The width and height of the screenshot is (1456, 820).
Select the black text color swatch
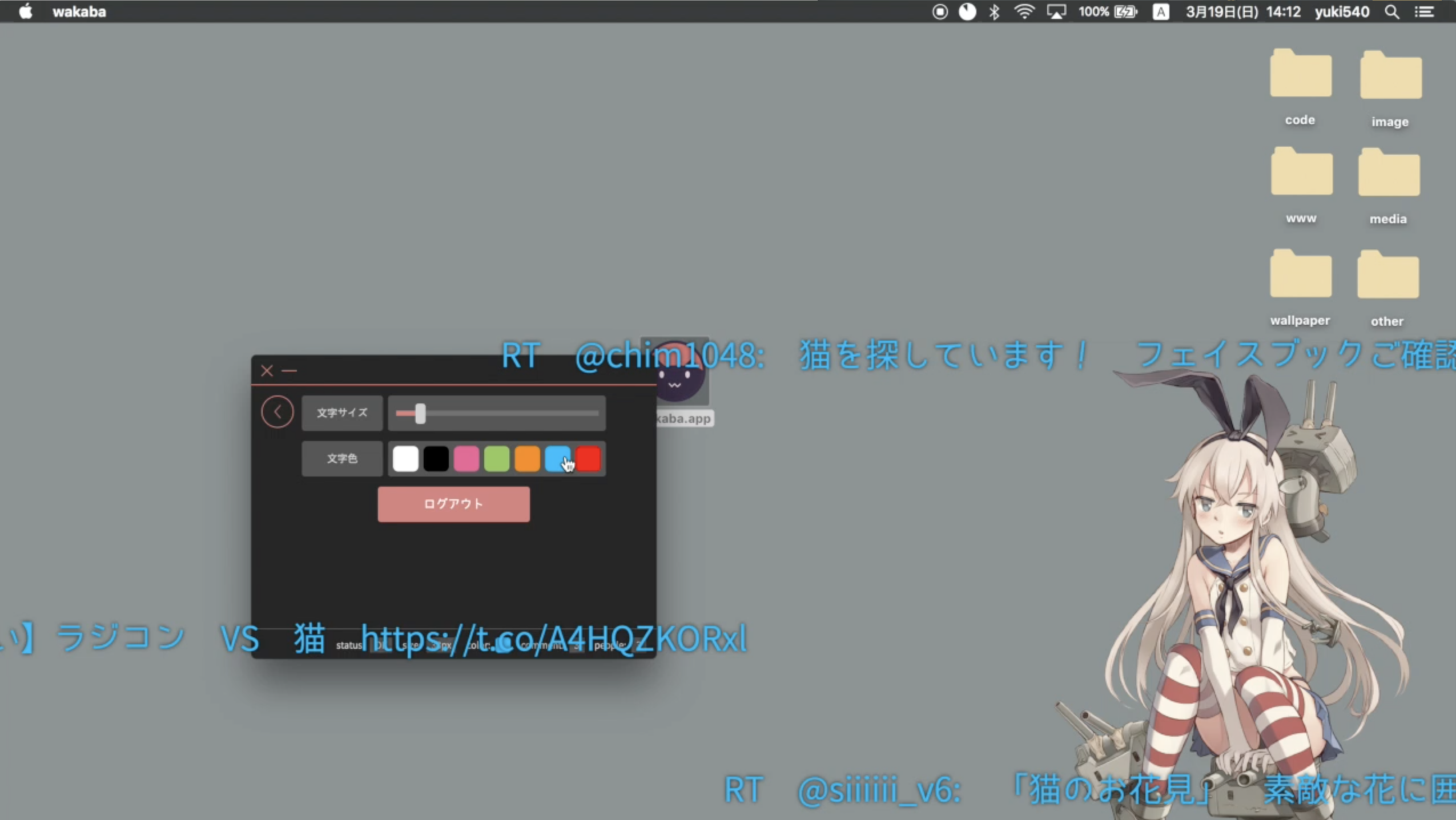(x=436, y=459)
